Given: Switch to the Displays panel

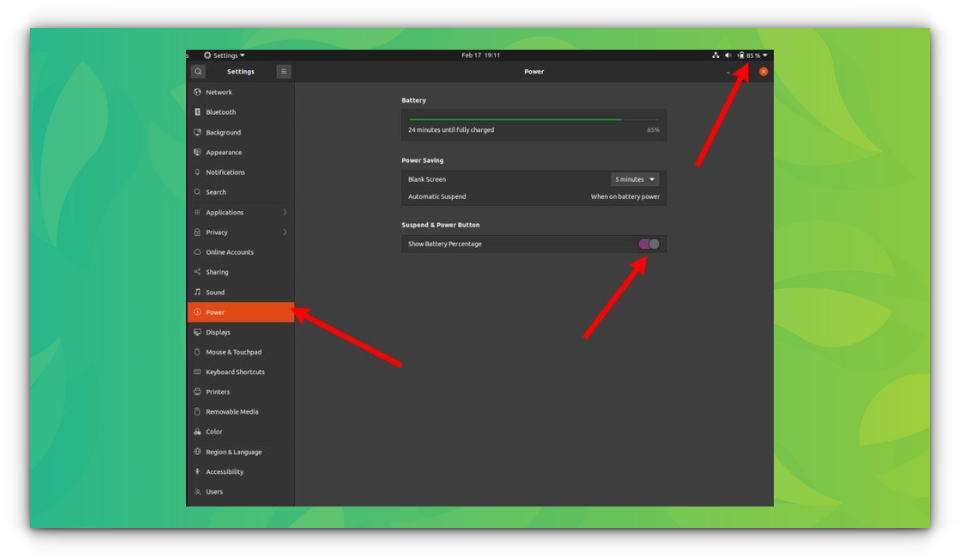Looking at the screenshot, I should [x=241, y=332].
